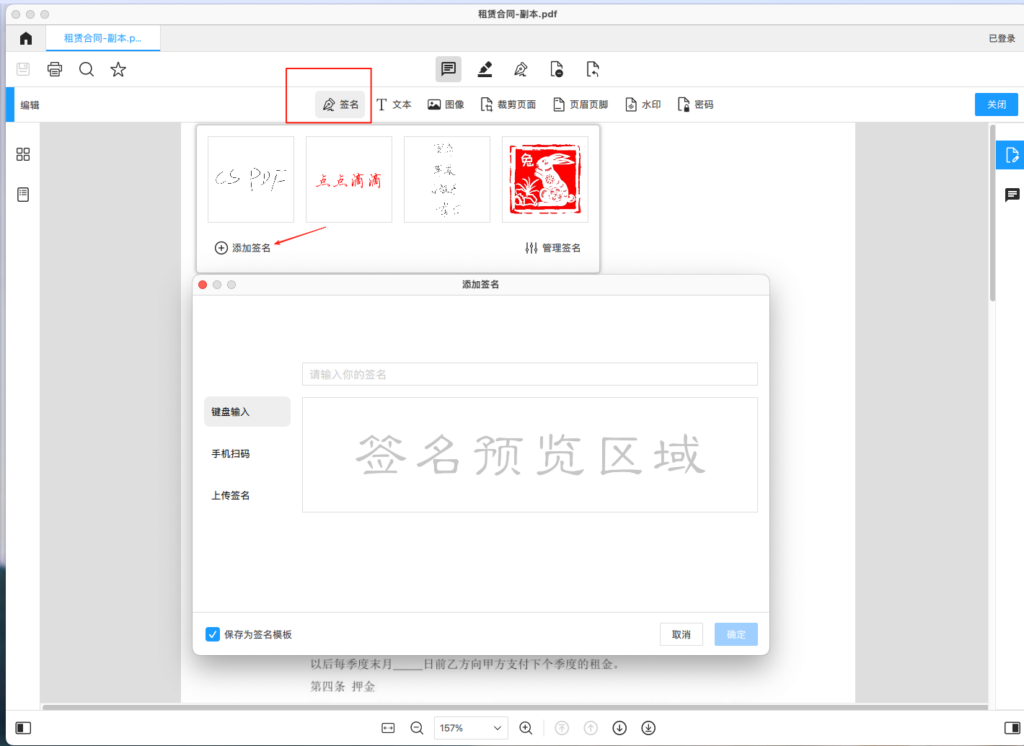The image size is (1024, 746).
Task: Jump to last page arrow icon
Action: coord(648,728)
